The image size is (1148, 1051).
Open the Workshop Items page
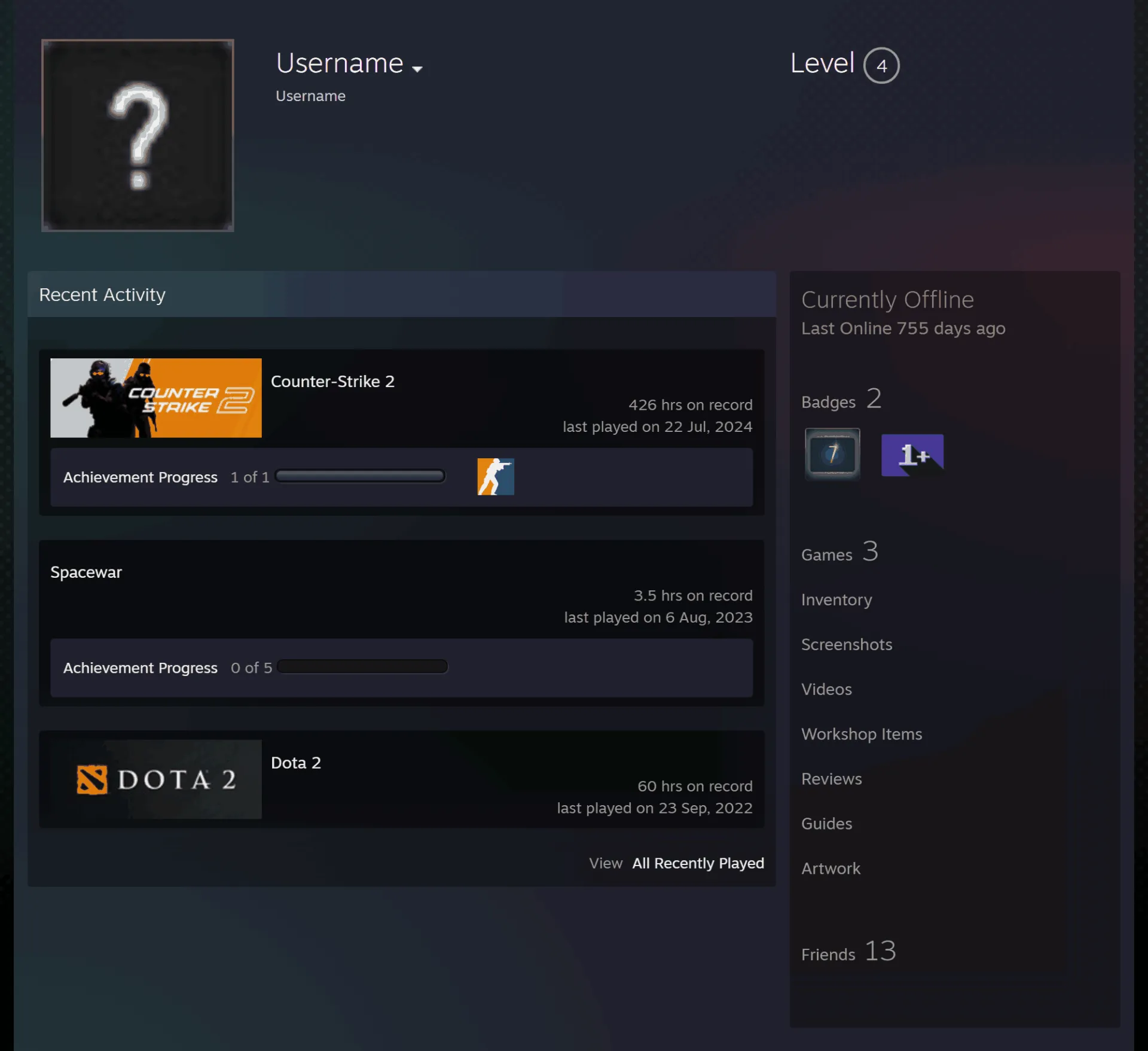862,734
